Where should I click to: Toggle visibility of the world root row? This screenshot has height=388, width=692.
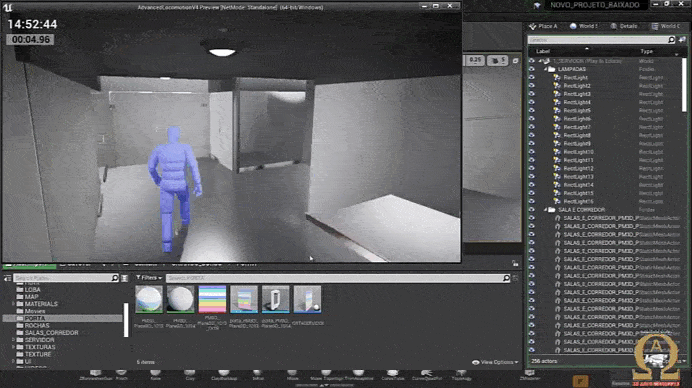pos(532,61)
